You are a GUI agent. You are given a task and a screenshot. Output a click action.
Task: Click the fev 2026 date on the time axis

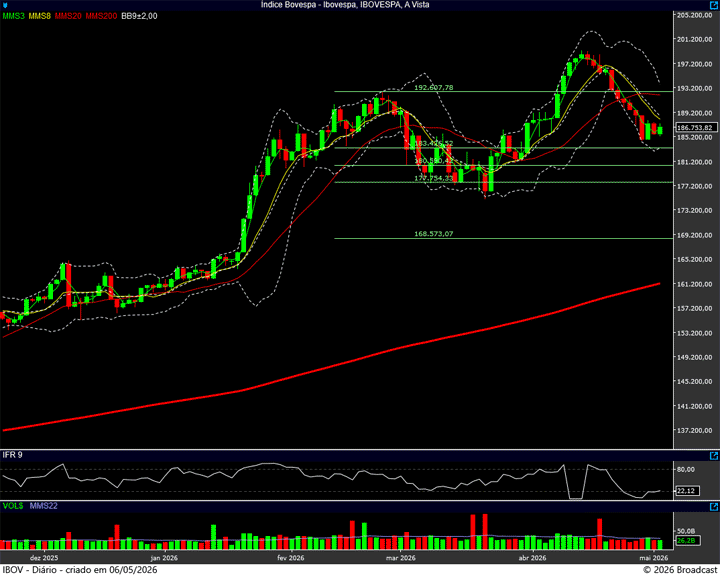(x=290, y=558)
